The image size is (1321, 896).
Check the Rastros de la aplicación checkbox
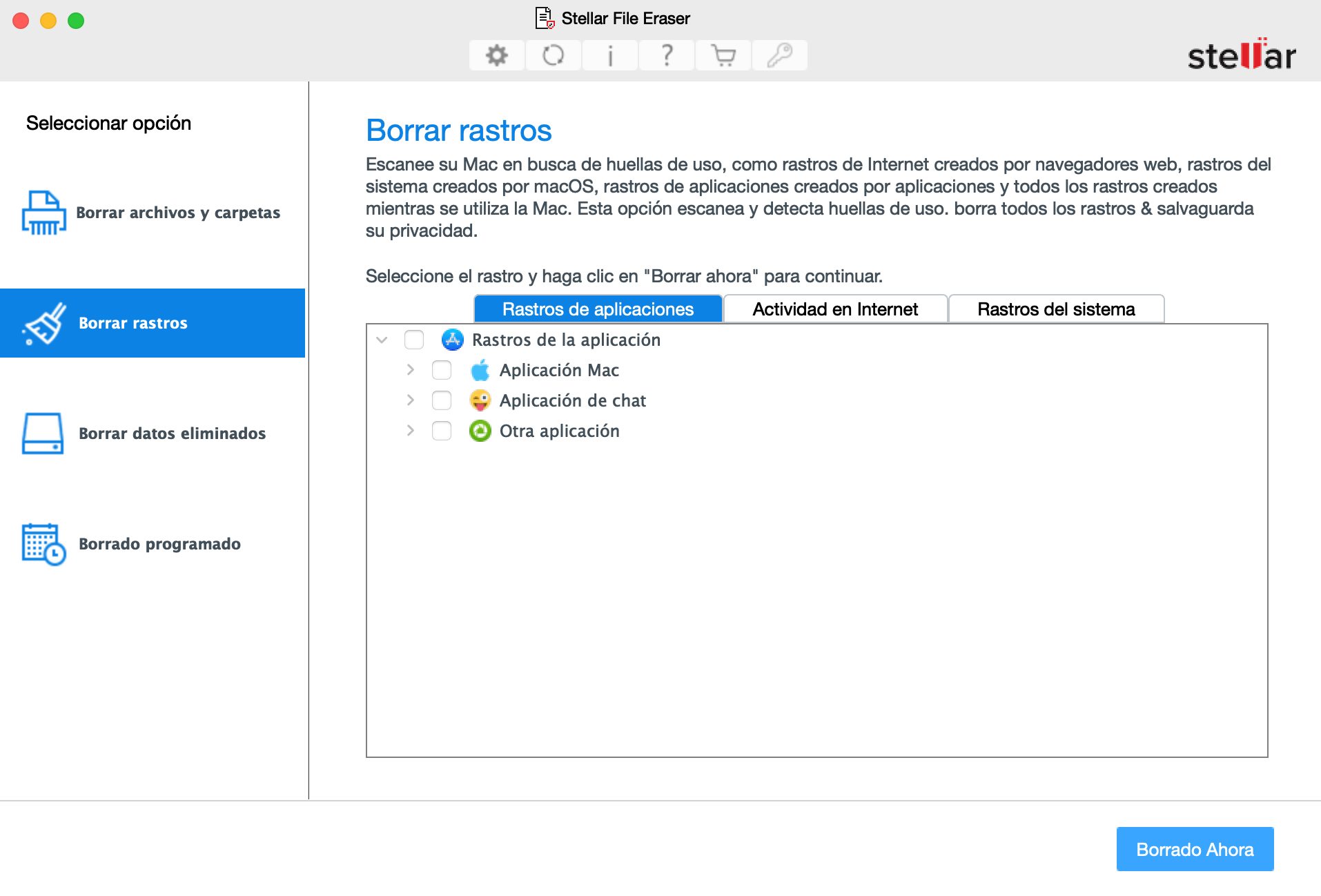click(x=414, y=340)
